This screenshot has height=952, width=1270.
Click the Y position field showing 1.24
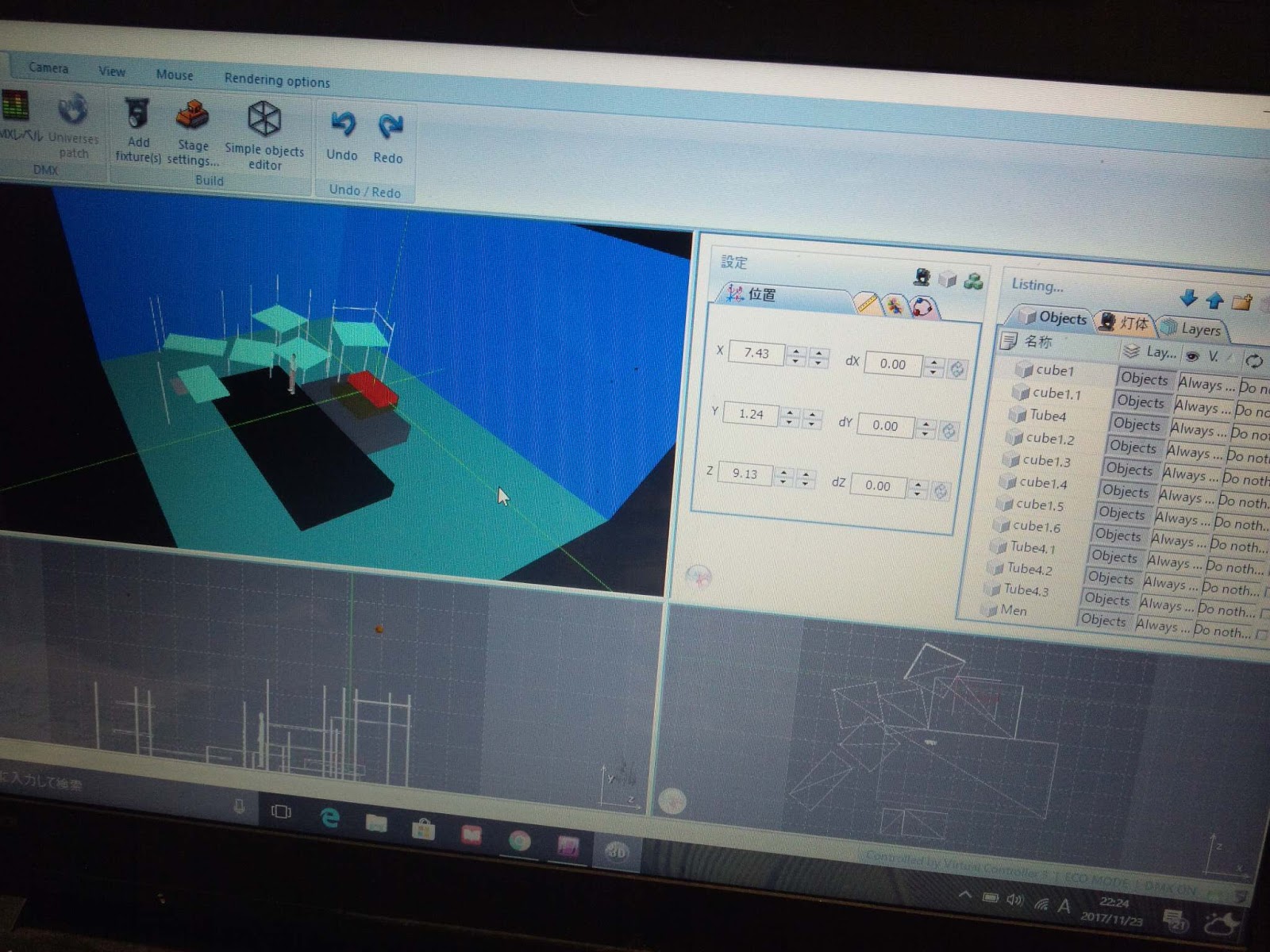click(x=749, y=413)
